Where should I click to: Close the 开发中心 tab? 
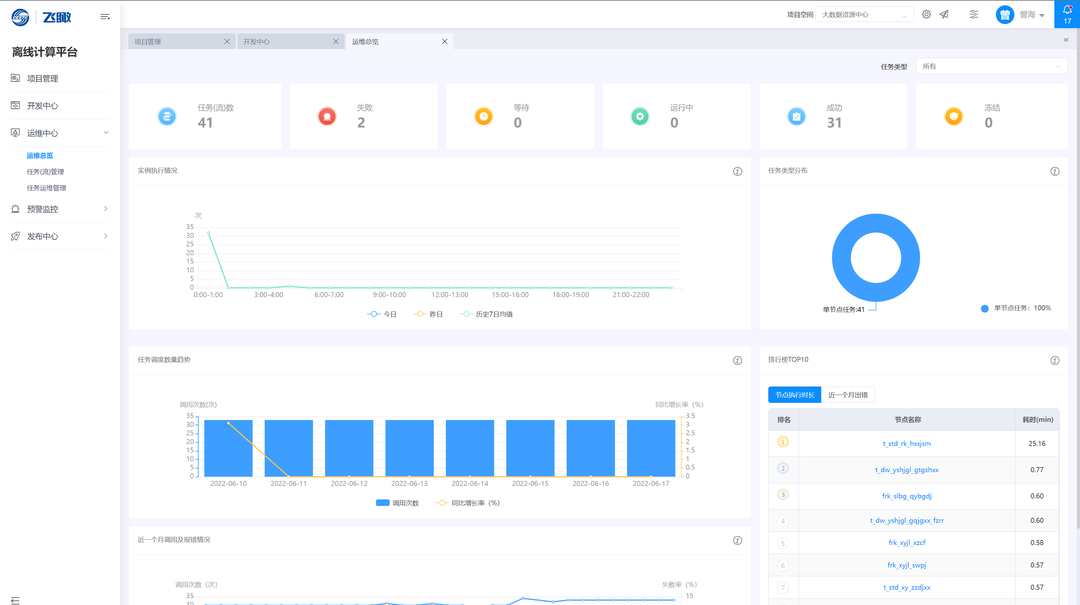tap(336, 42)
